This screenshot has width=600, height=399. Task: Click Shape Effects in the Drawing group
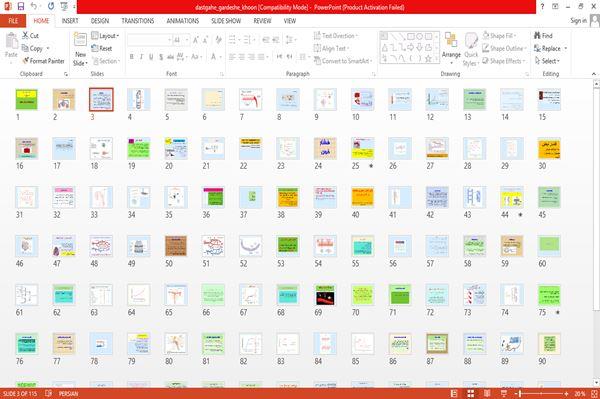click(504, 61)
